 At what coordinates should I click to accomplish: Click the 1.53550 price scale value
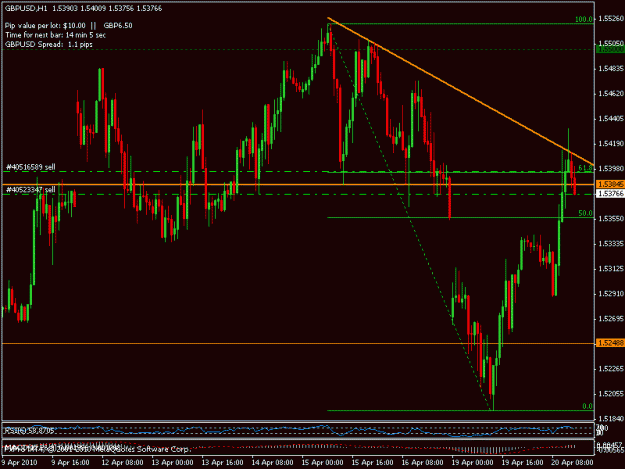(611, 218)
